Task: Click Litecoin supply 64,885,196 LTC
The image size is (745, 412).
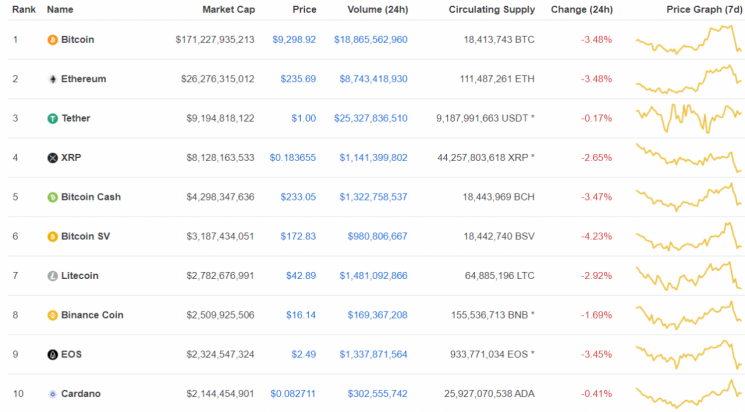Action: [500, 276]
